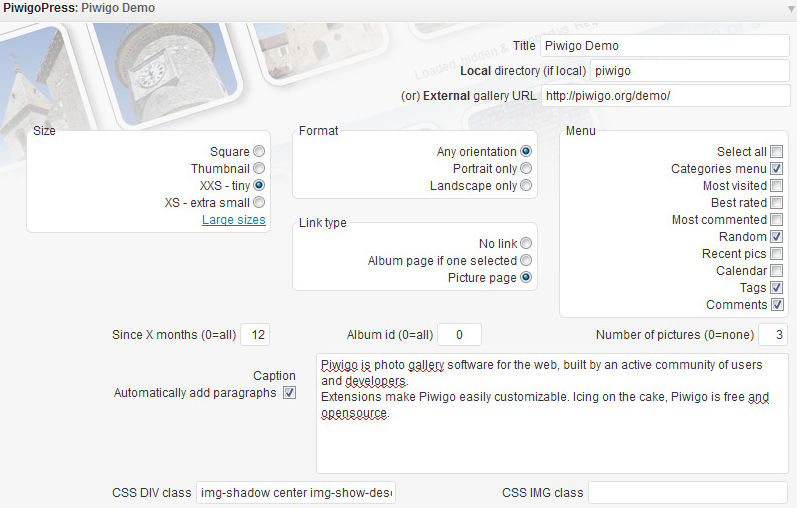Enable the Most visited checkbox
The width and height of the screenshot is (797, 508).
(776, 186)
